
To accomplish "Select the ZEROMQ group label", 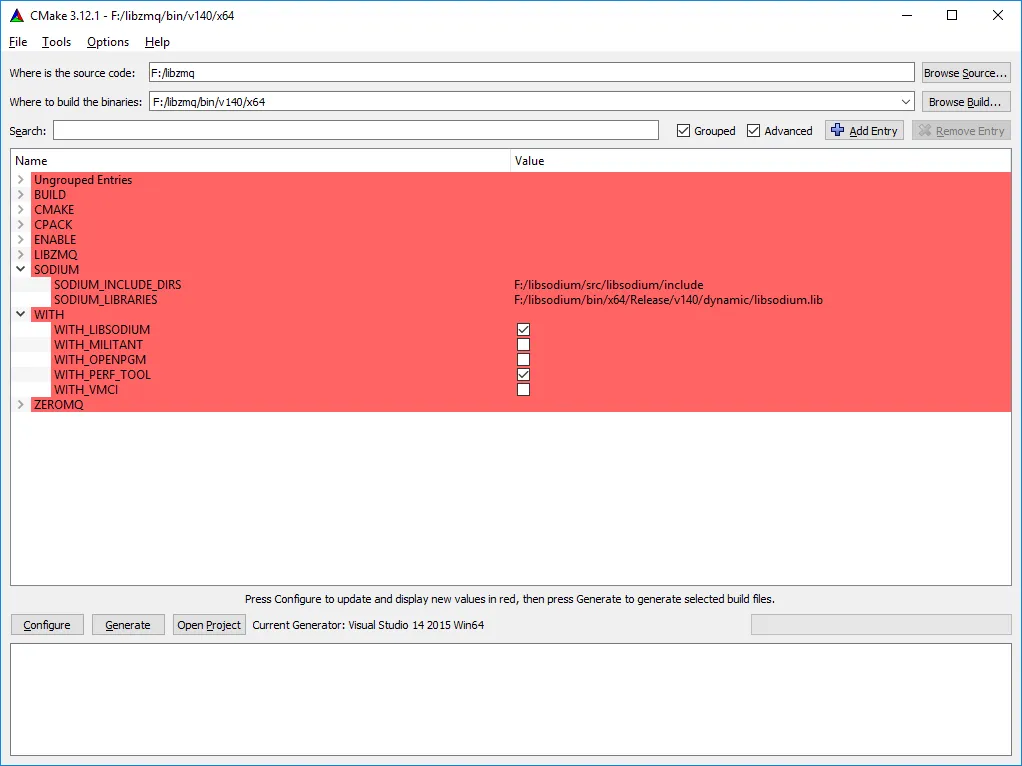I will (x=59, y=404).
